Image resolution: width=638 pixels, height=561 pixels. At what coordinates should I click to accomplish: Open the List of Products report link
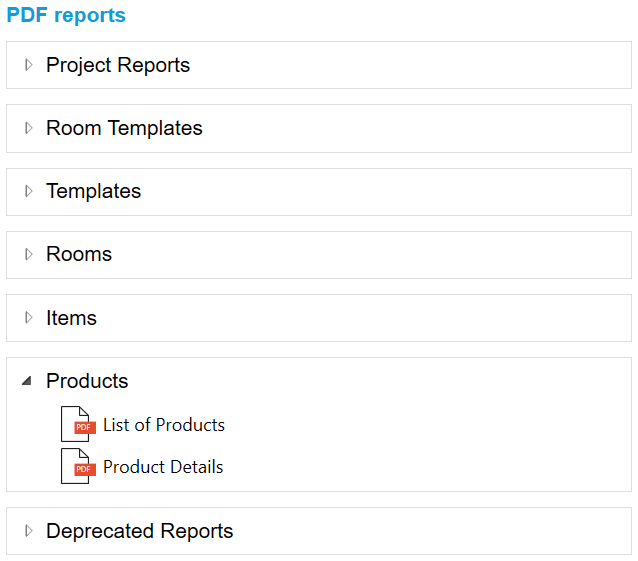click(164, 425)
